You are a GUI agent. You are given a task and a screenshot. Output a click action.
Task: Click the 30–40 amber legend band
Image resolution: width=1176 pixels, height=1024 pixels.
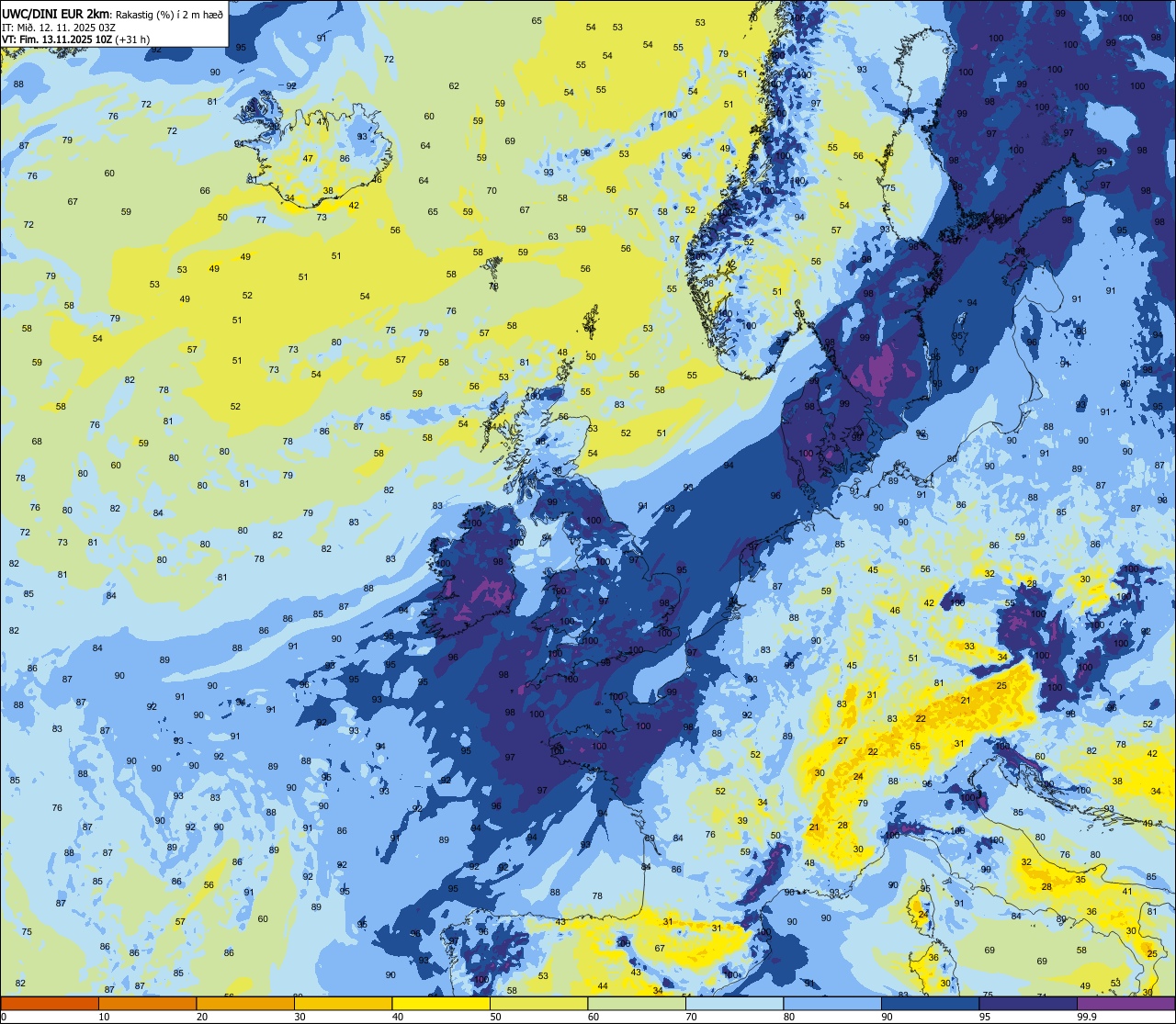pyautogui.click(x=343, y=1003)
